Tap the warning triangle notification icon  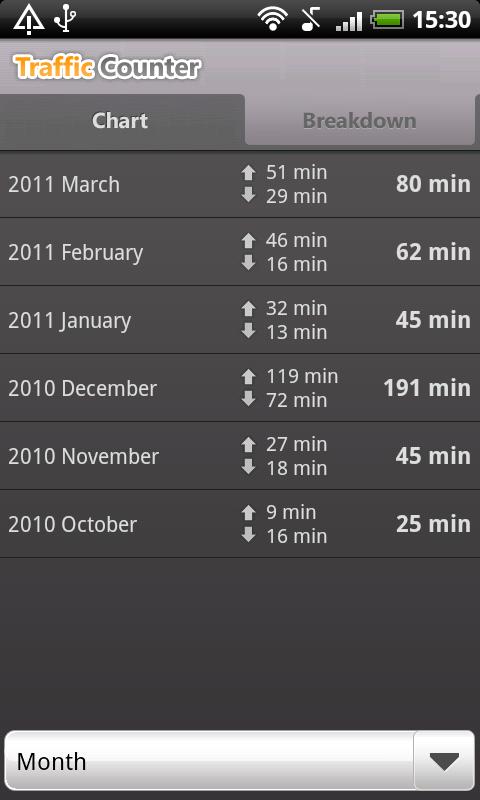[29, 20]
